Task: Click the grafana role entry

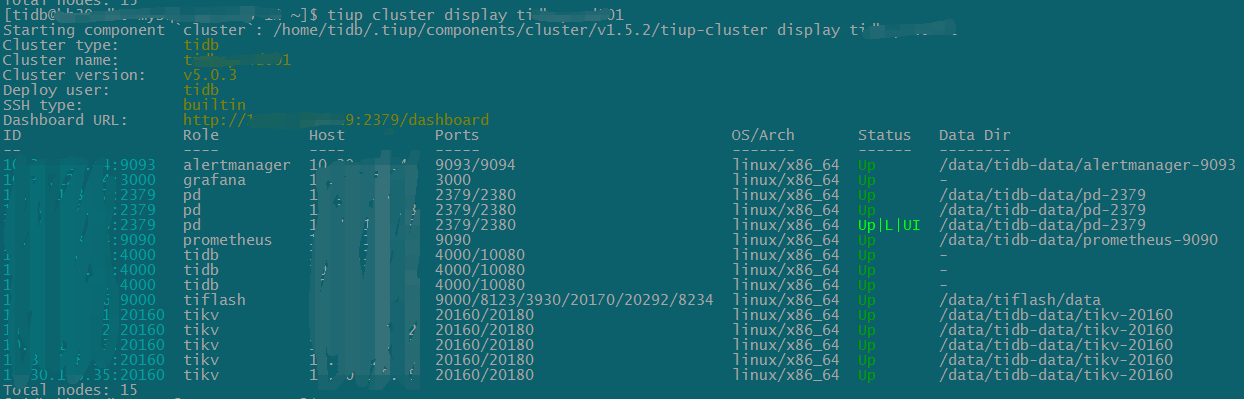Action: tap(210, 180)
